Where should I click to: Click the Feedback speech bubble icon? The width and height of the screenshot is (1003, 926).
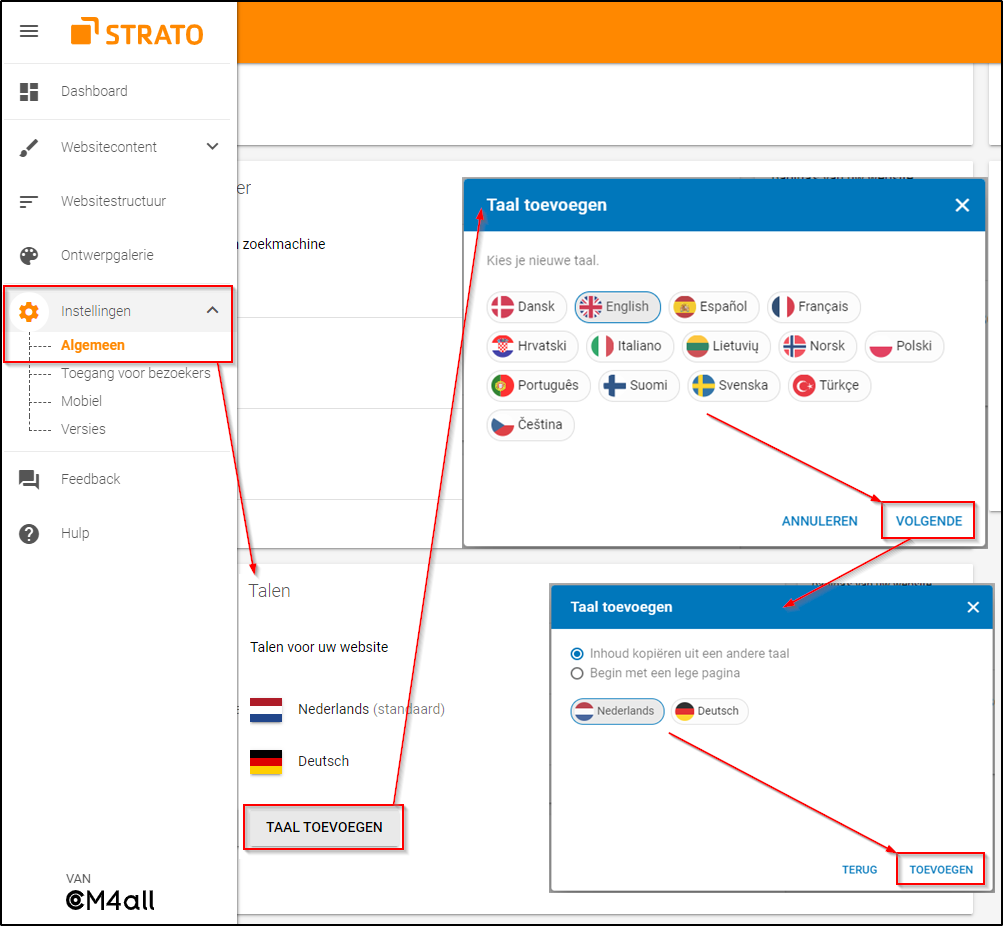[x=29, y=480]
